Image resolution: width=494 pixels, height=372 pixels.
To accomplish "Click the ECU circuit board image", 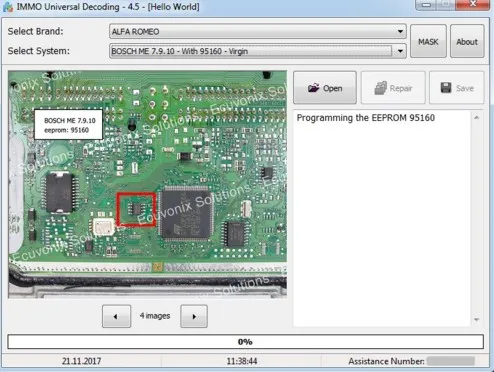I will pyautogui.click(x=147, y=184).
